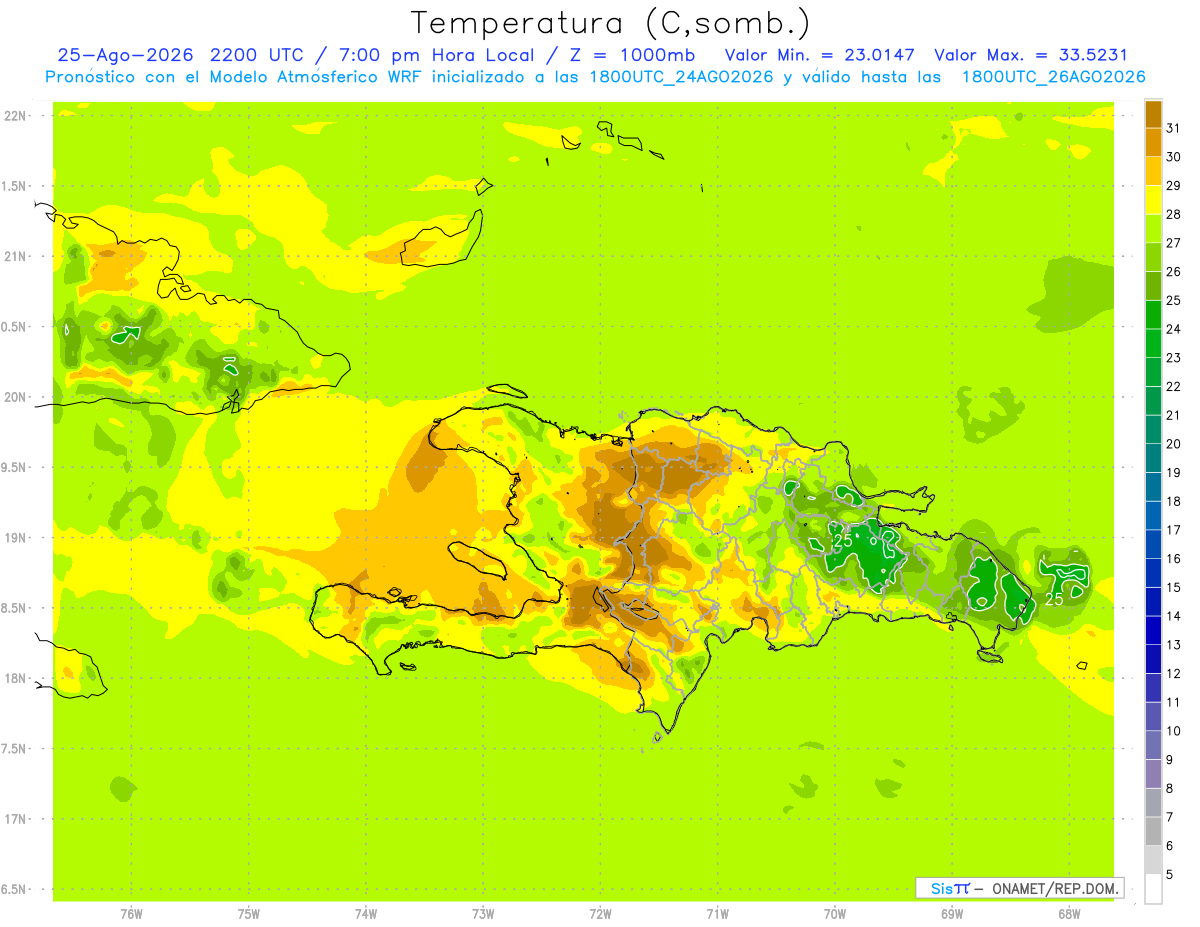Click the '70W' longitude axis label
The height and width of the screenshot is (927, 1200).
836,914
